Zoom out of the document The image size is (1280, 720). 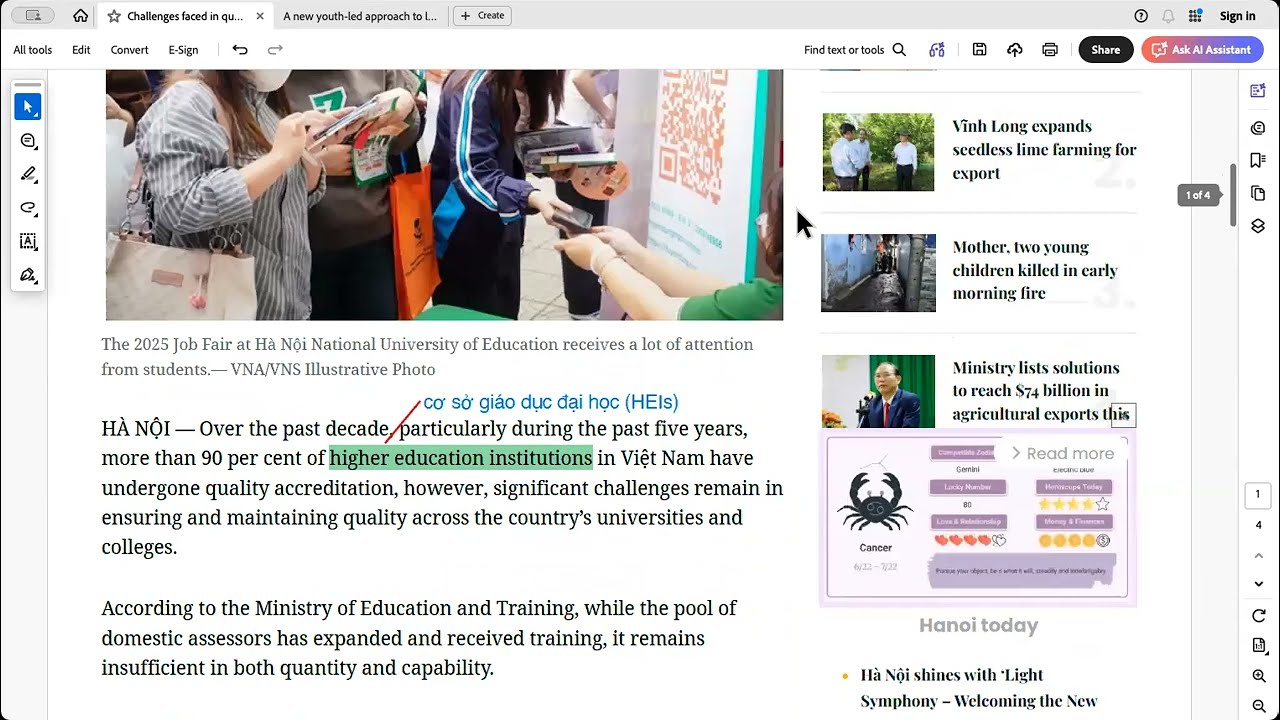[x=1259, y=706]
